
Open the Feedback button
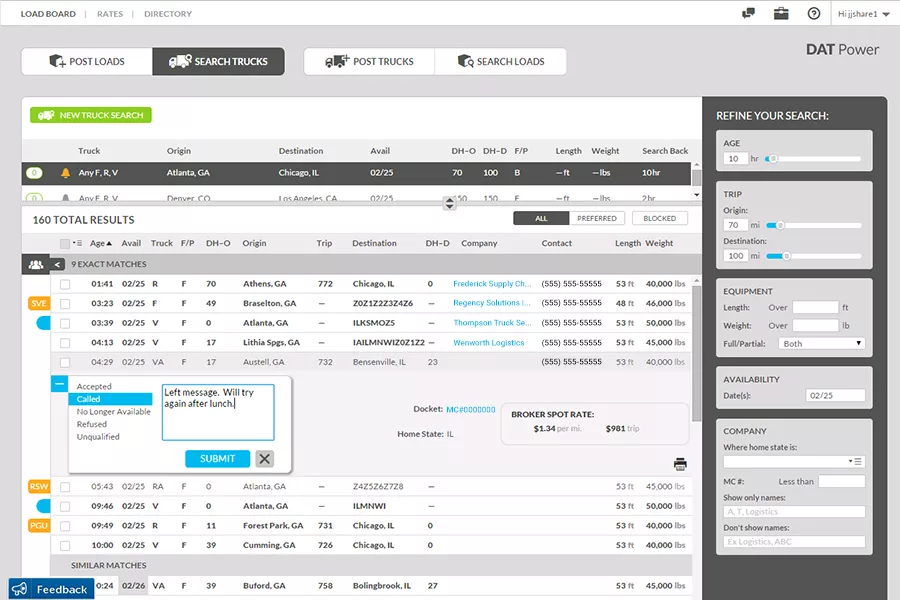click(51, 589)
